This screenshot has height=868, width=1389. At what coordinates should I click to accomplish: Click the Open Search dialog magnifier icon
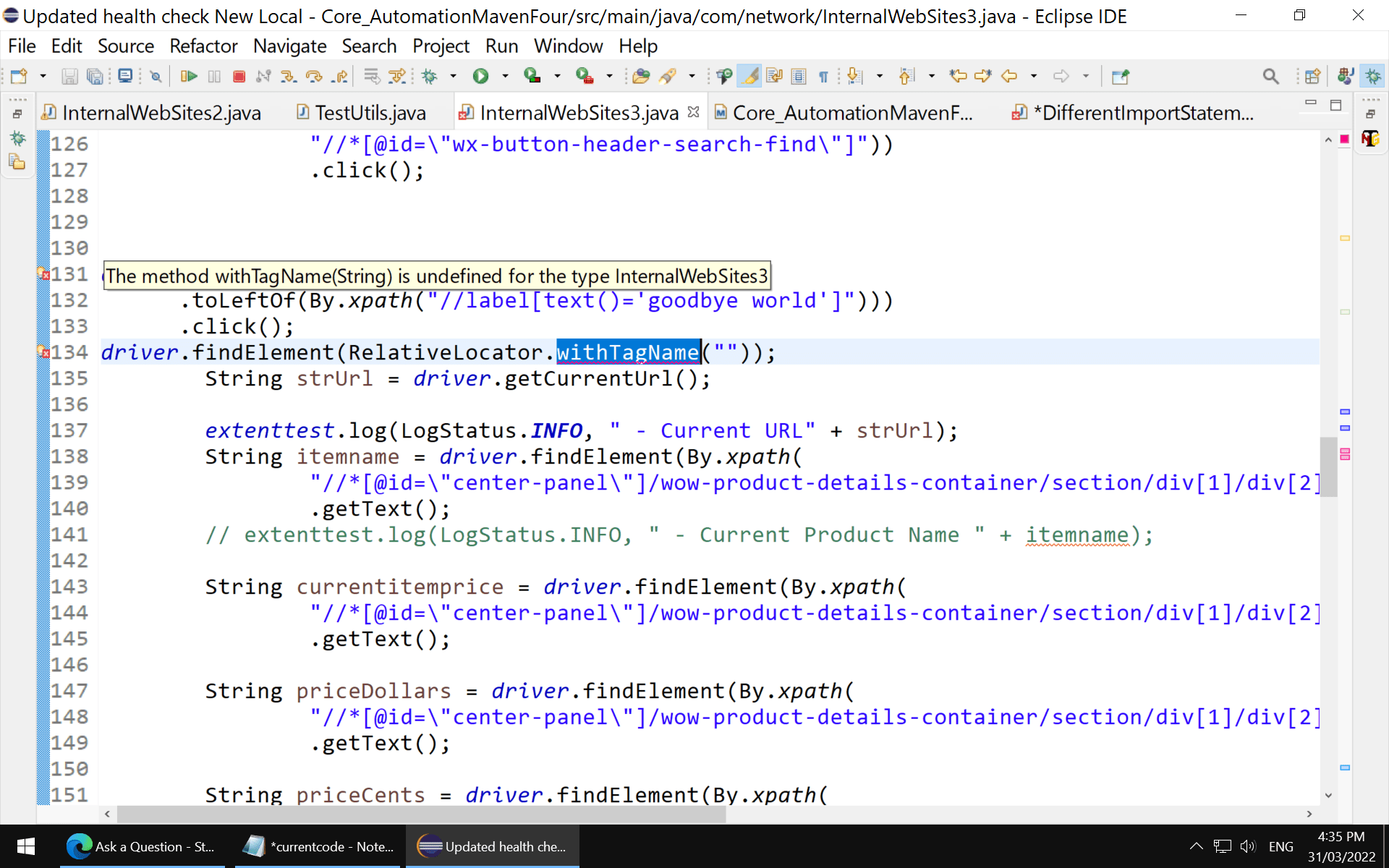1271,76
